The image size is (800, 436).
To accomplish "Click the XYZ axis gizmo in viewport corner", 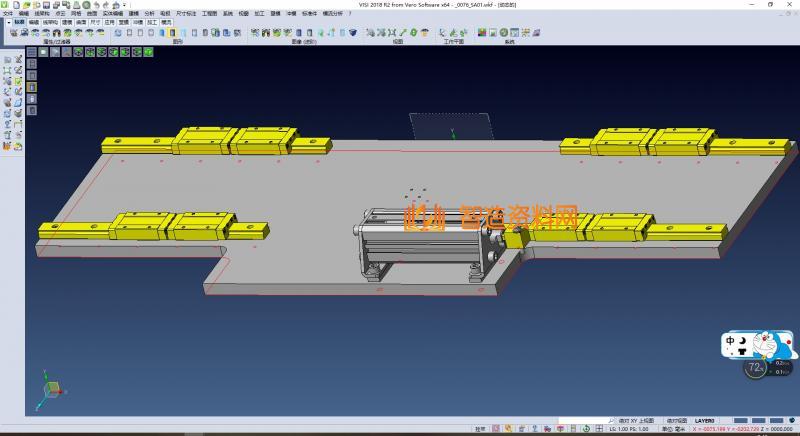I will (x=50, y=388).
